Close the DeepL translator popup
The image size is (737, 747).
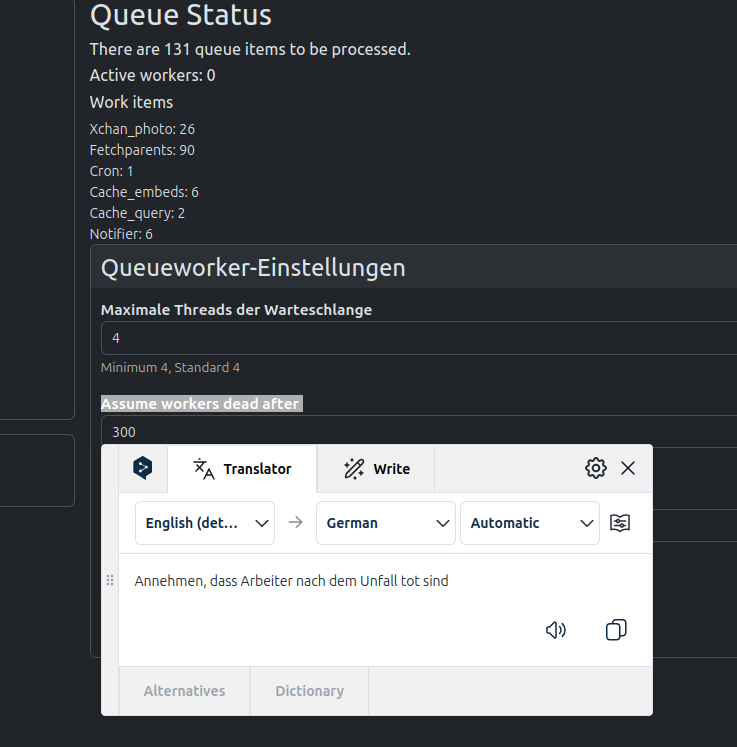(x=628, y=468)
